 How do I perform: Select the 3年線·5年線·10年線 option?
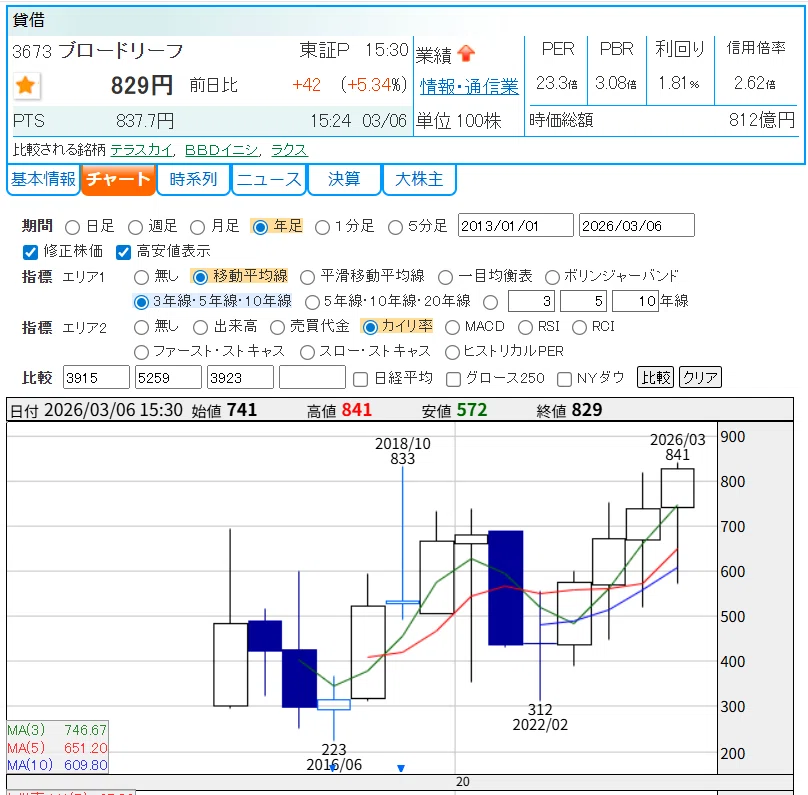141,302
